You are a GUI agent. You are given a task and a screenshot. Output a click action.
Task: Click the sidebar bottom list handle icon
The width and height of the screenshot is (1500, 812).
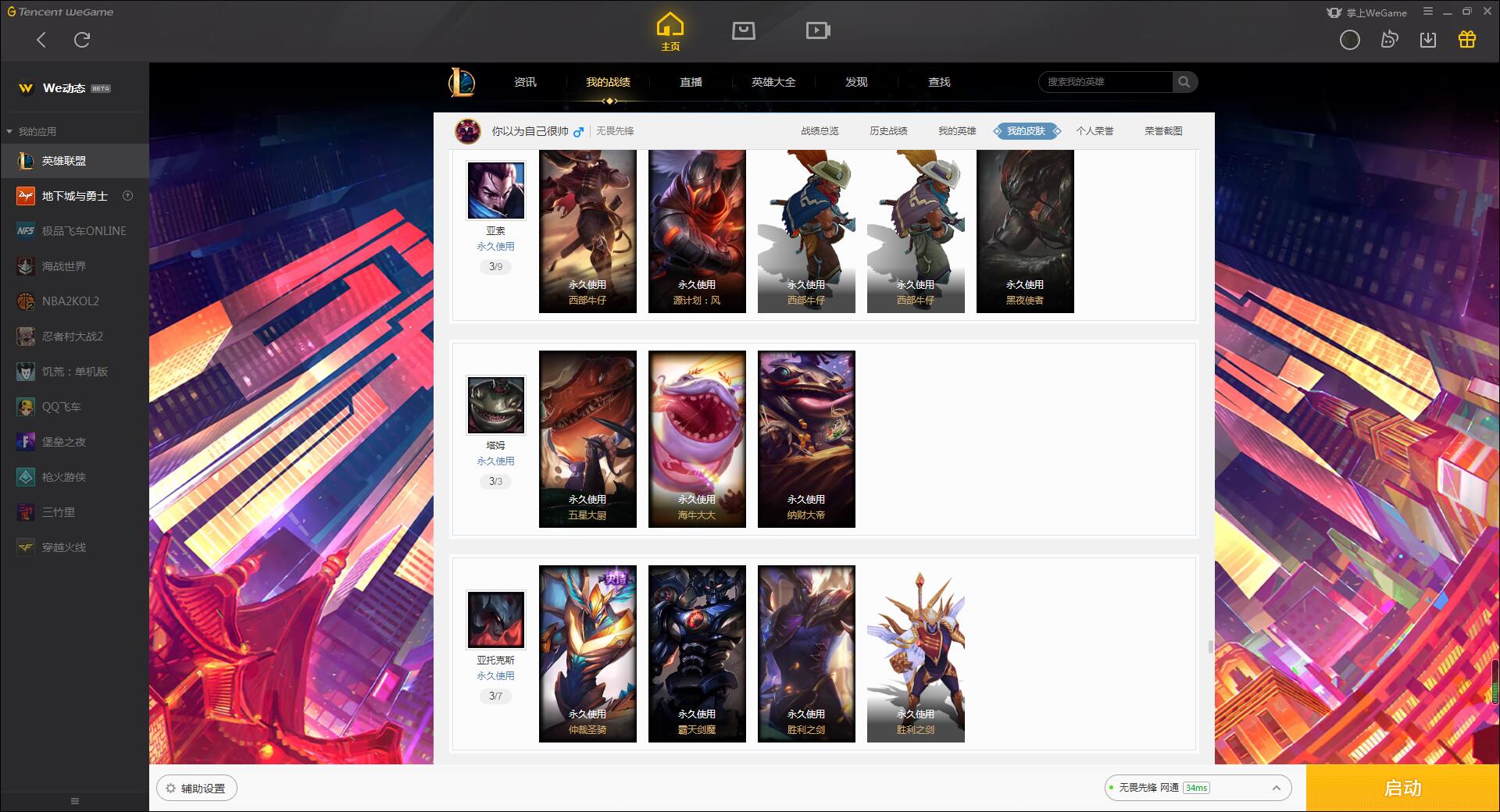coord(75,801)
